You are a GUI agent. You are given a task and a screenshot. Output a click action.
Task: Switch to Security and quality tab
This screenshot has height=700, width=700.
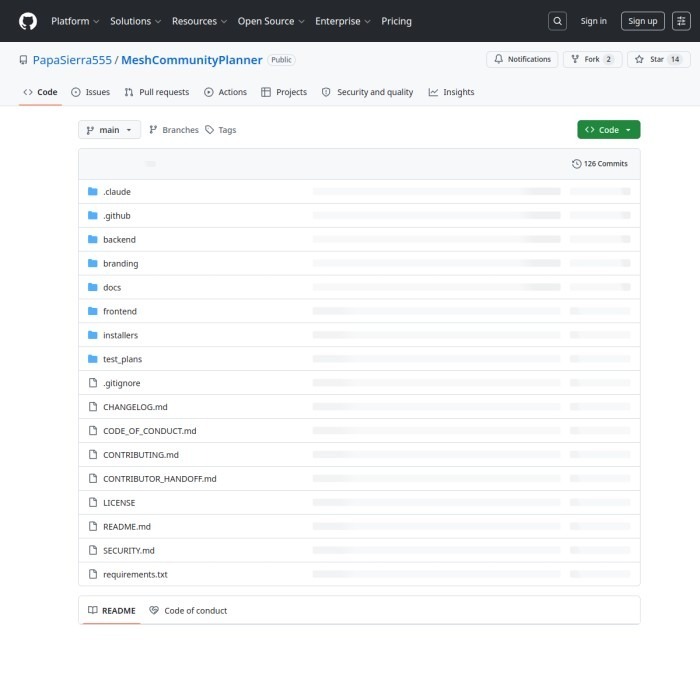click(x=367, y=92)
